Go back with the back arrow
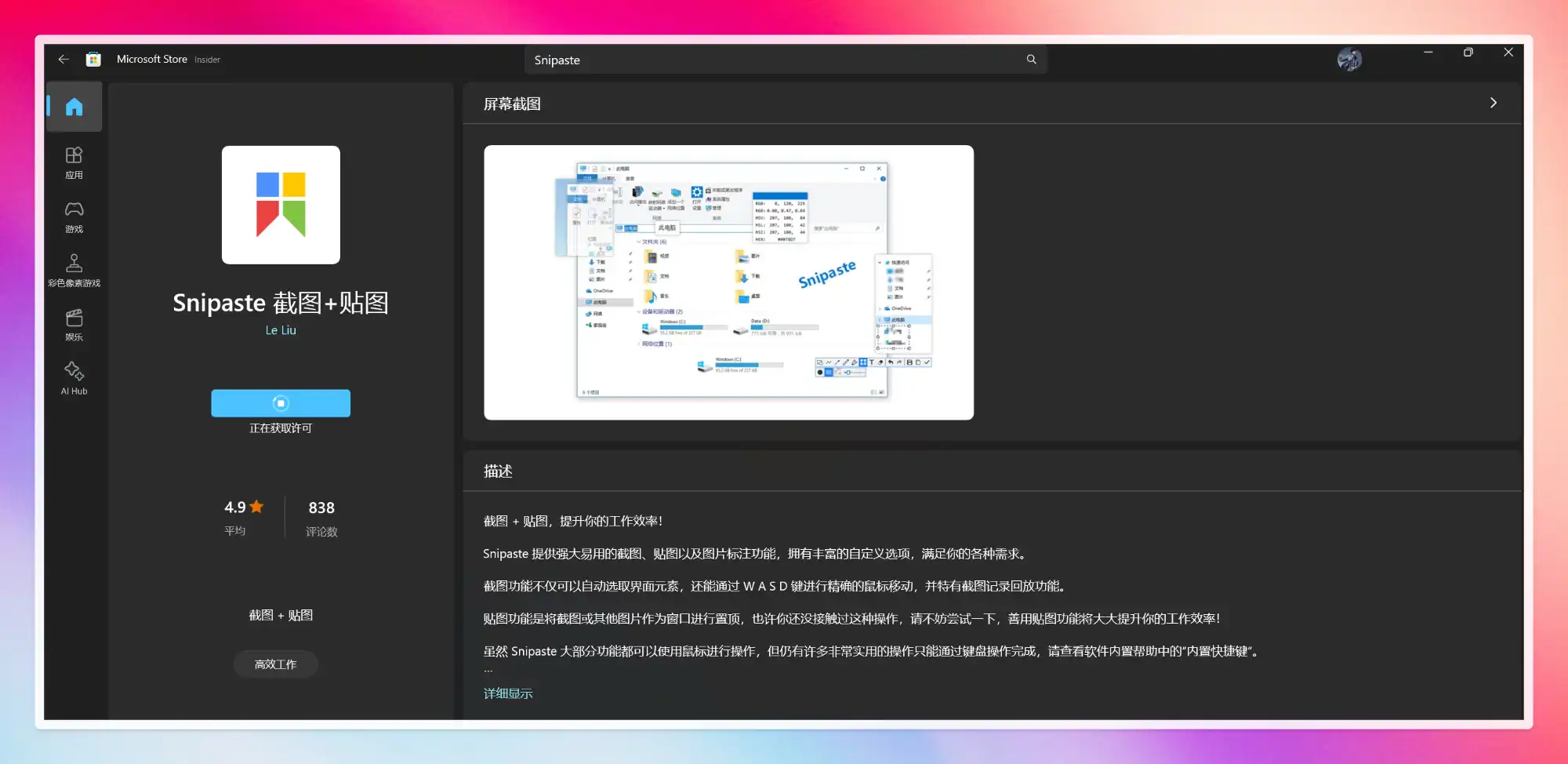This screenshot has width=1568, height=764. pyautogui.click(x=64, y=59)
